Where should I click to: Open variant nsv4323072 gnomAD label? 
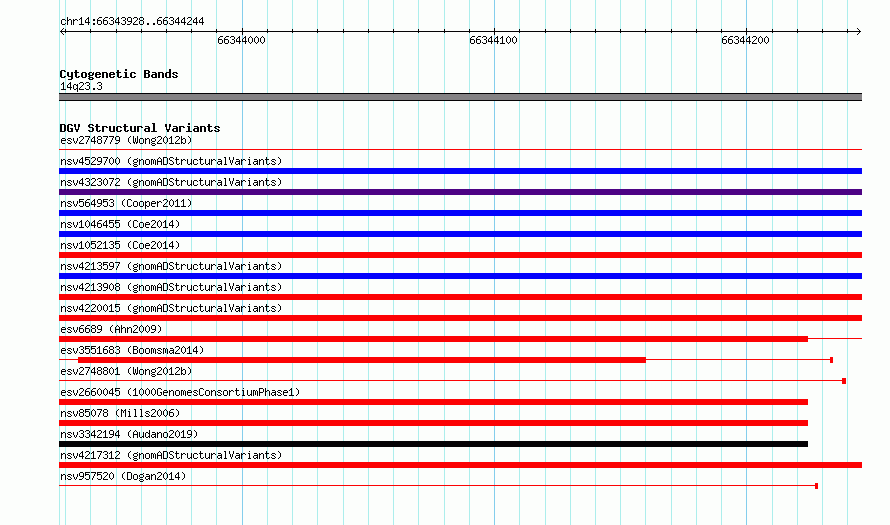pos(171,182)
